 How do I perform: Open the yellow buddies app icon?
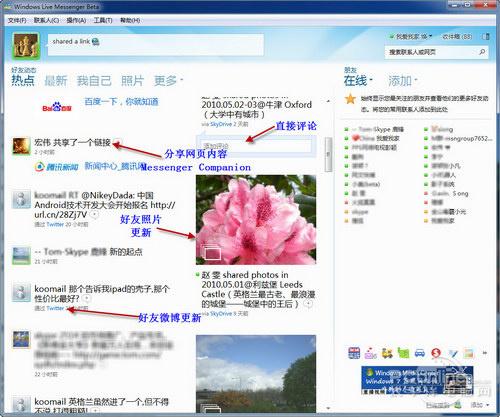tap(387, 353)
